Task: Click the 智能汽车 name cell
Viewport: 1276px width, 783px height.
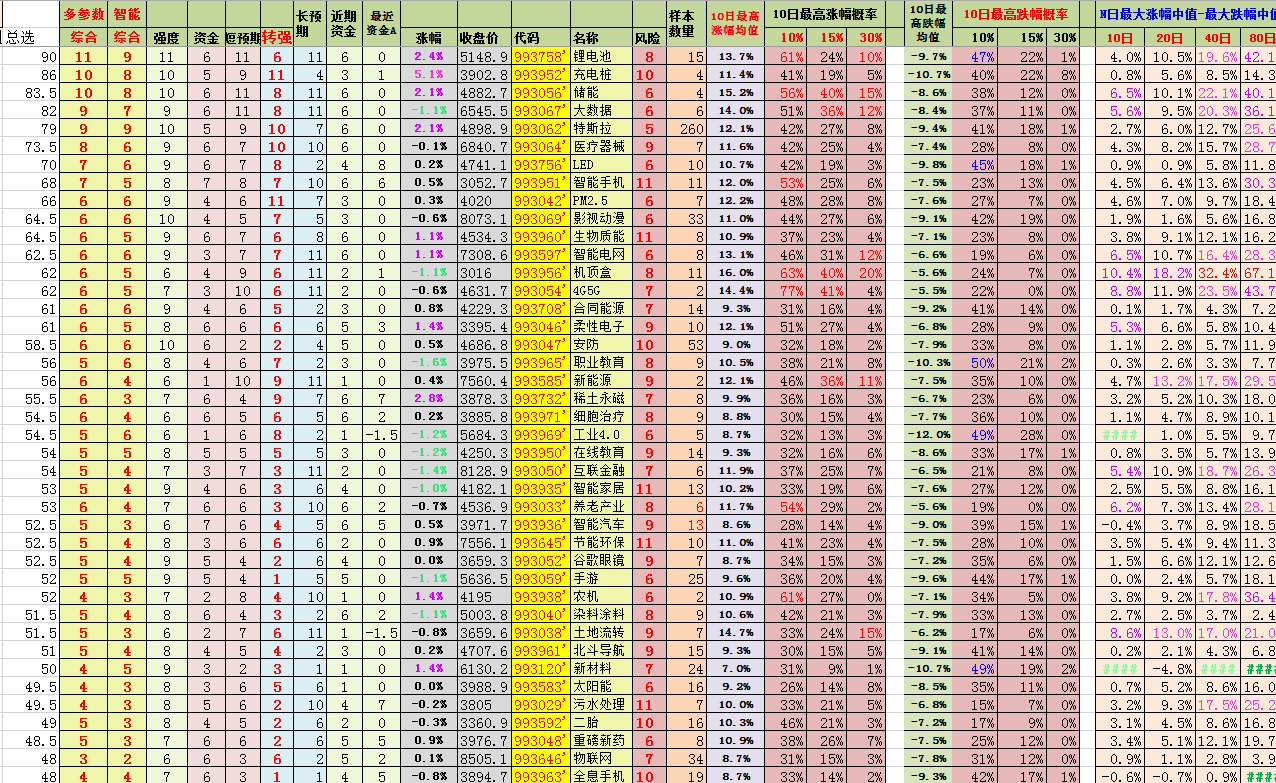Action: (x=602, y=525)
